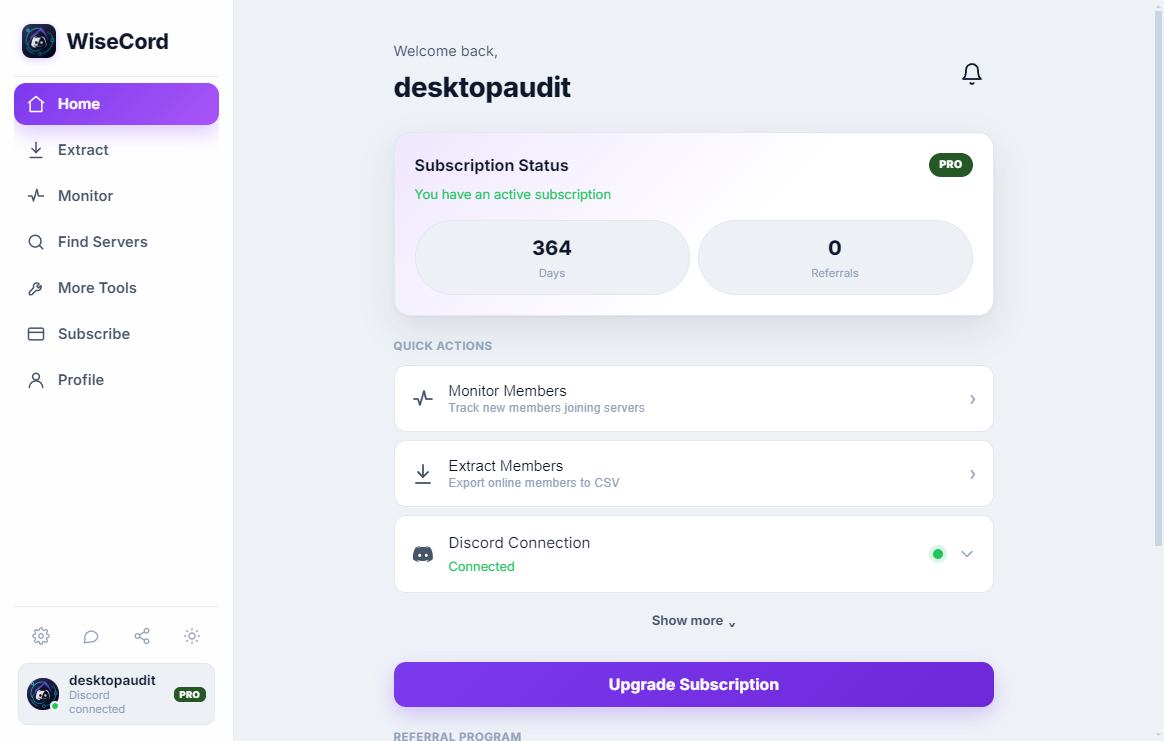
Task: Click the PRO badge in Subscription Status card
Action: tap(950, 165)
